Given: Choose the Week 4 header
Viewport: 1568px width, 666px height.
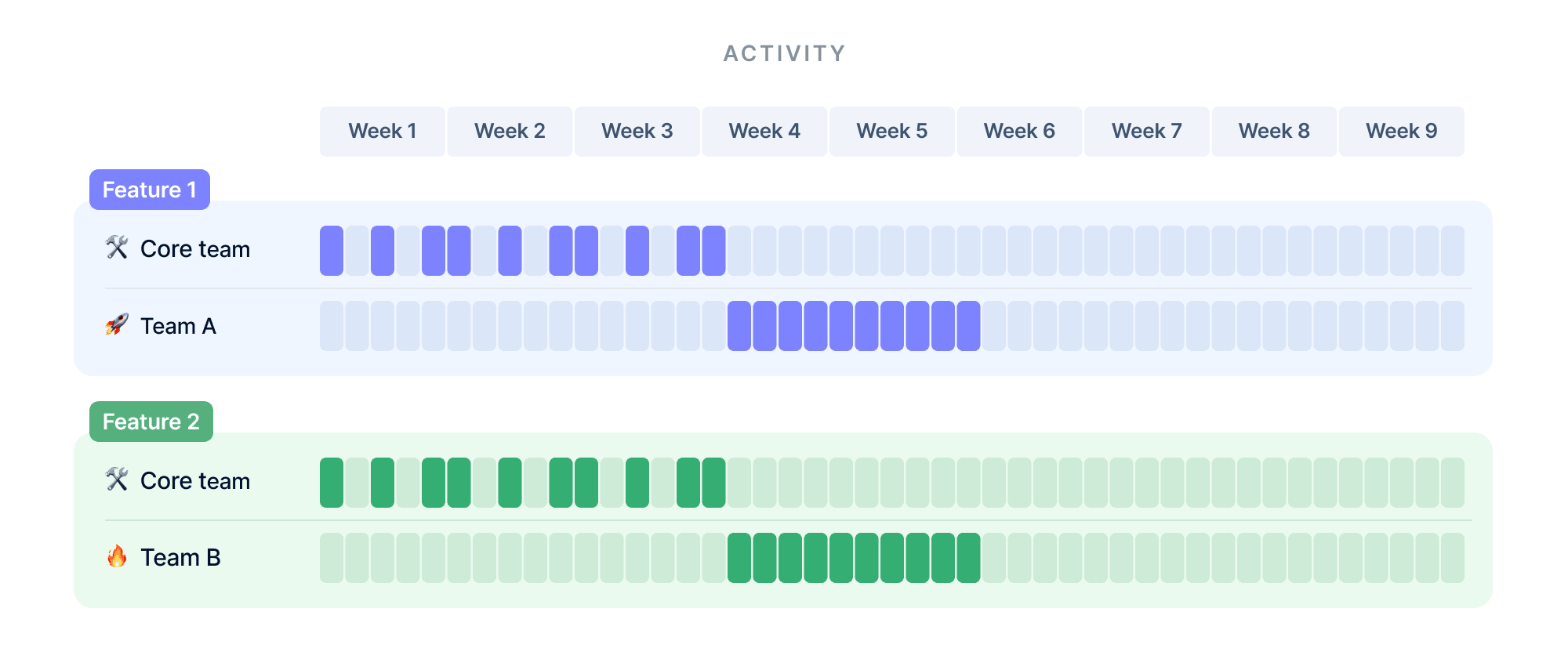Looking at the screenshot, I should tap(764, 132).
